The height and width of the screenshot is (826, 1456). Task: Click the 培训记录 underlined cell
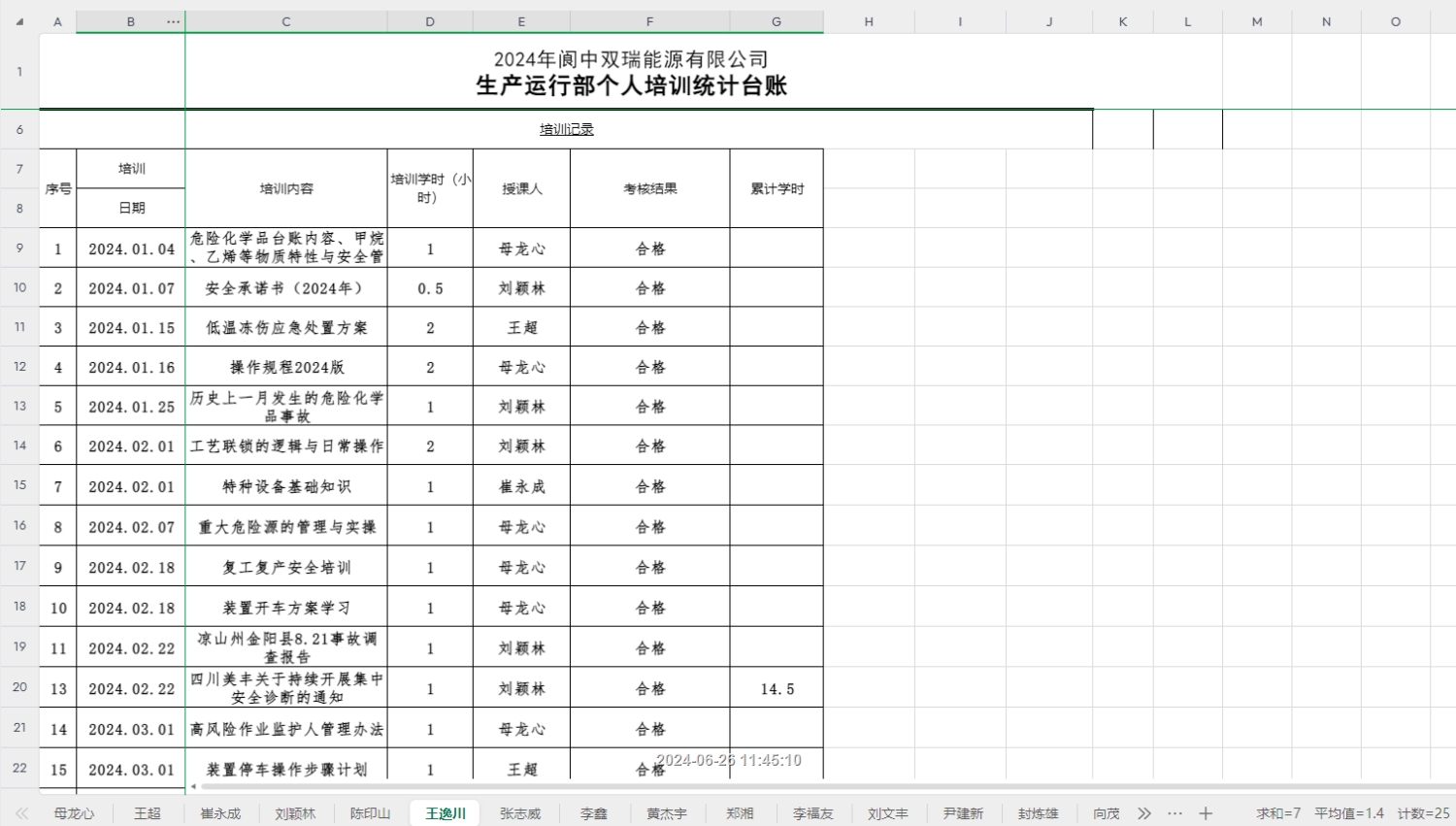(567, 129)
